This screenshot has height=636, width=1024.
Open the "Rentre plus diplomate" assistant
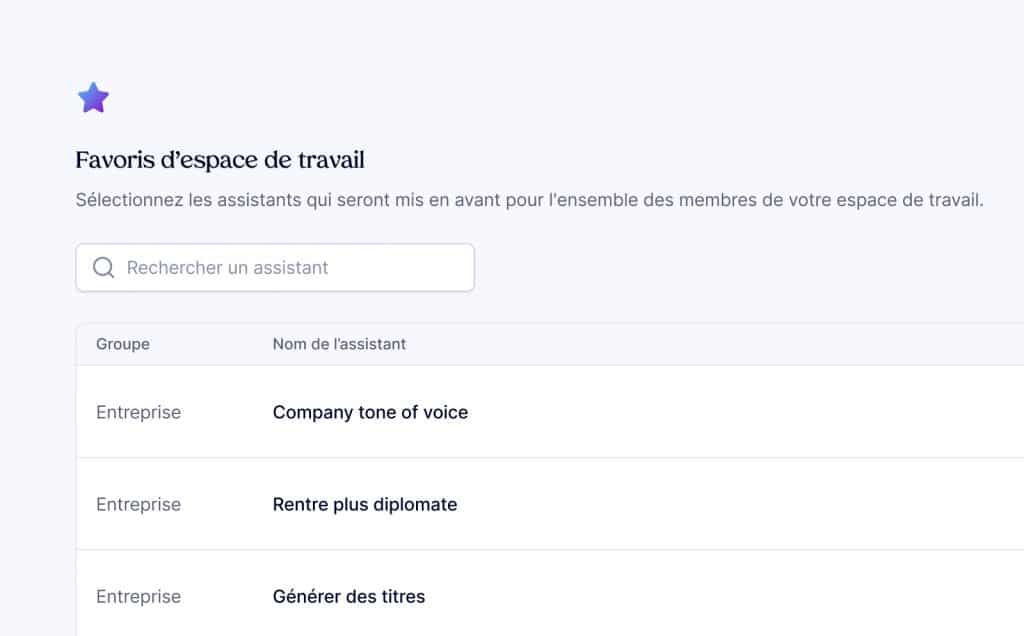point(365,505)
